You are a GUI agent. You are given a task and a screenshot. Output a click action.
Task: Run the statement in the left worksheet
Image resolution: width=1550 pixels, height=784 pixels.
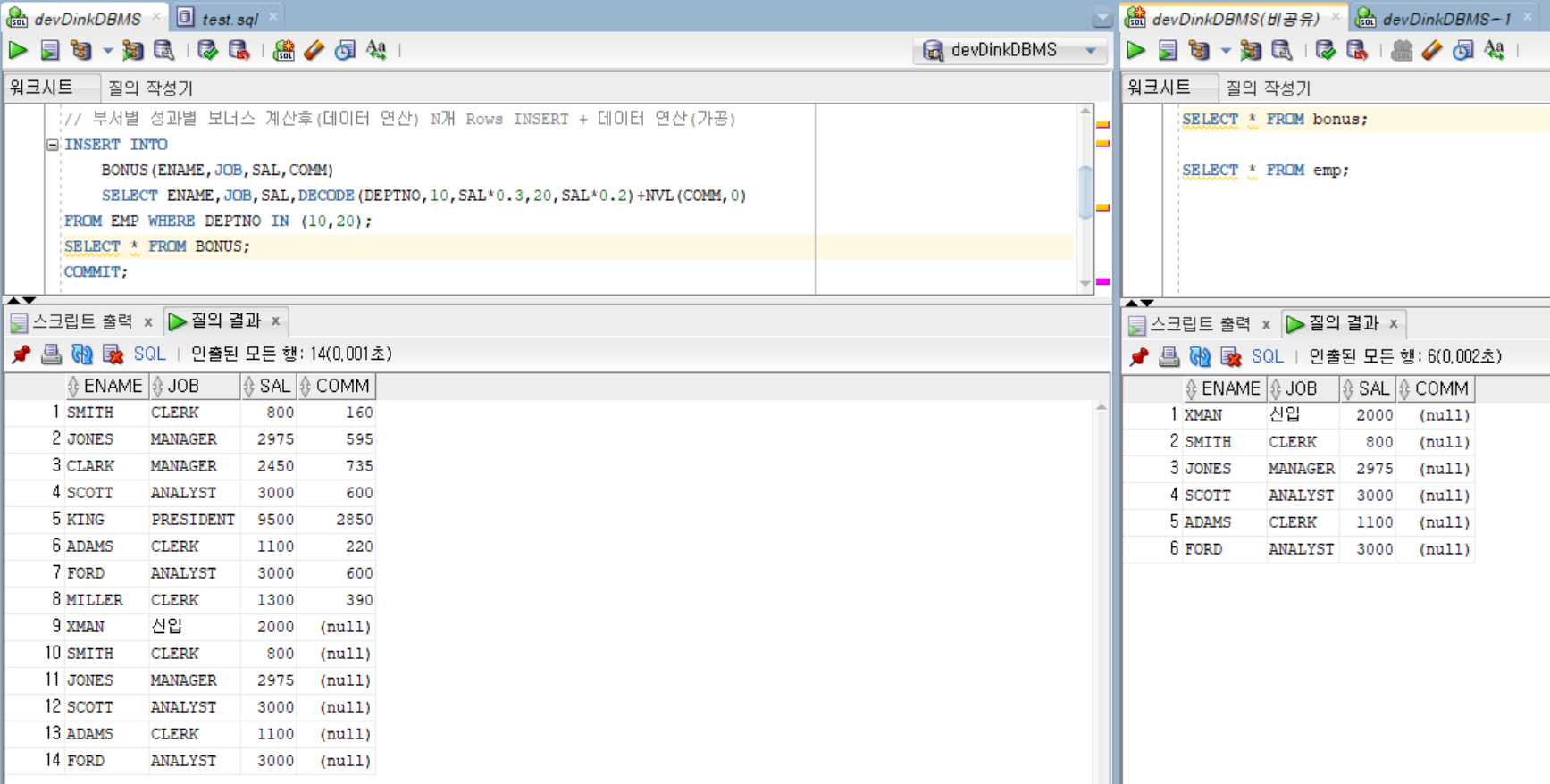(18, 50)
